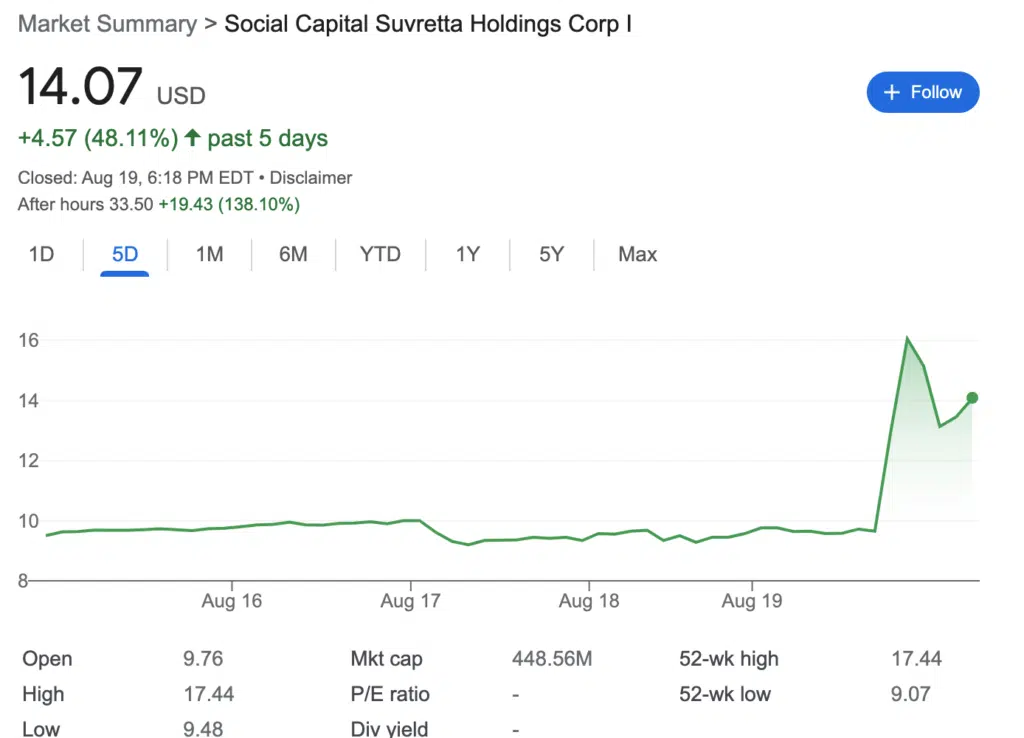Click the 14.07 USD price heading

coord(82,87)
